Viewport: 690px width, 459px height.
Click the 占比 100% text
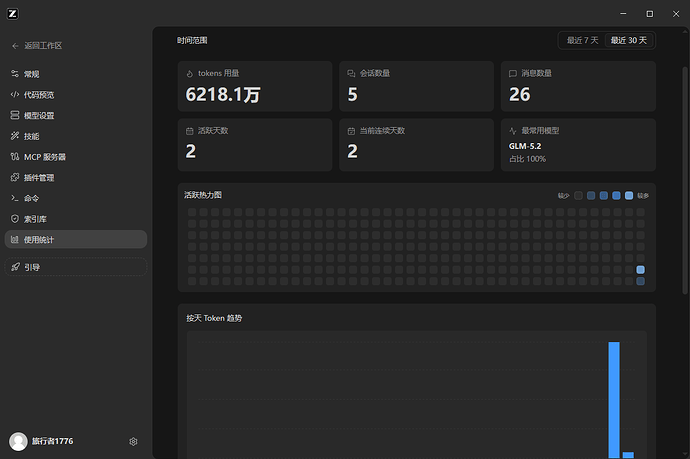527,159
